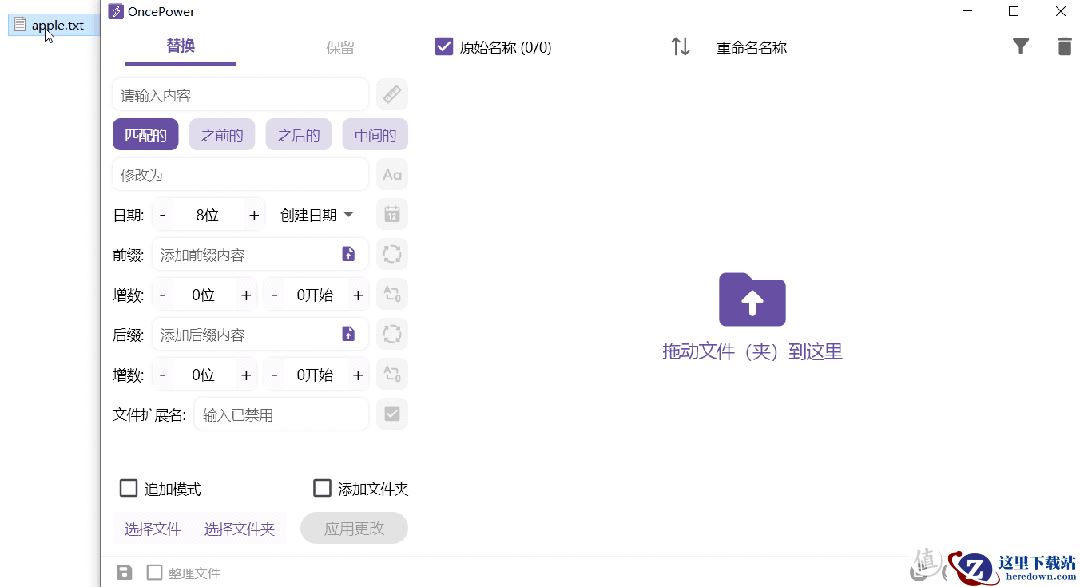The image size is (1080, 587).
Task: Toggle the 整理文件 checkbox
Action: point(155,573)
